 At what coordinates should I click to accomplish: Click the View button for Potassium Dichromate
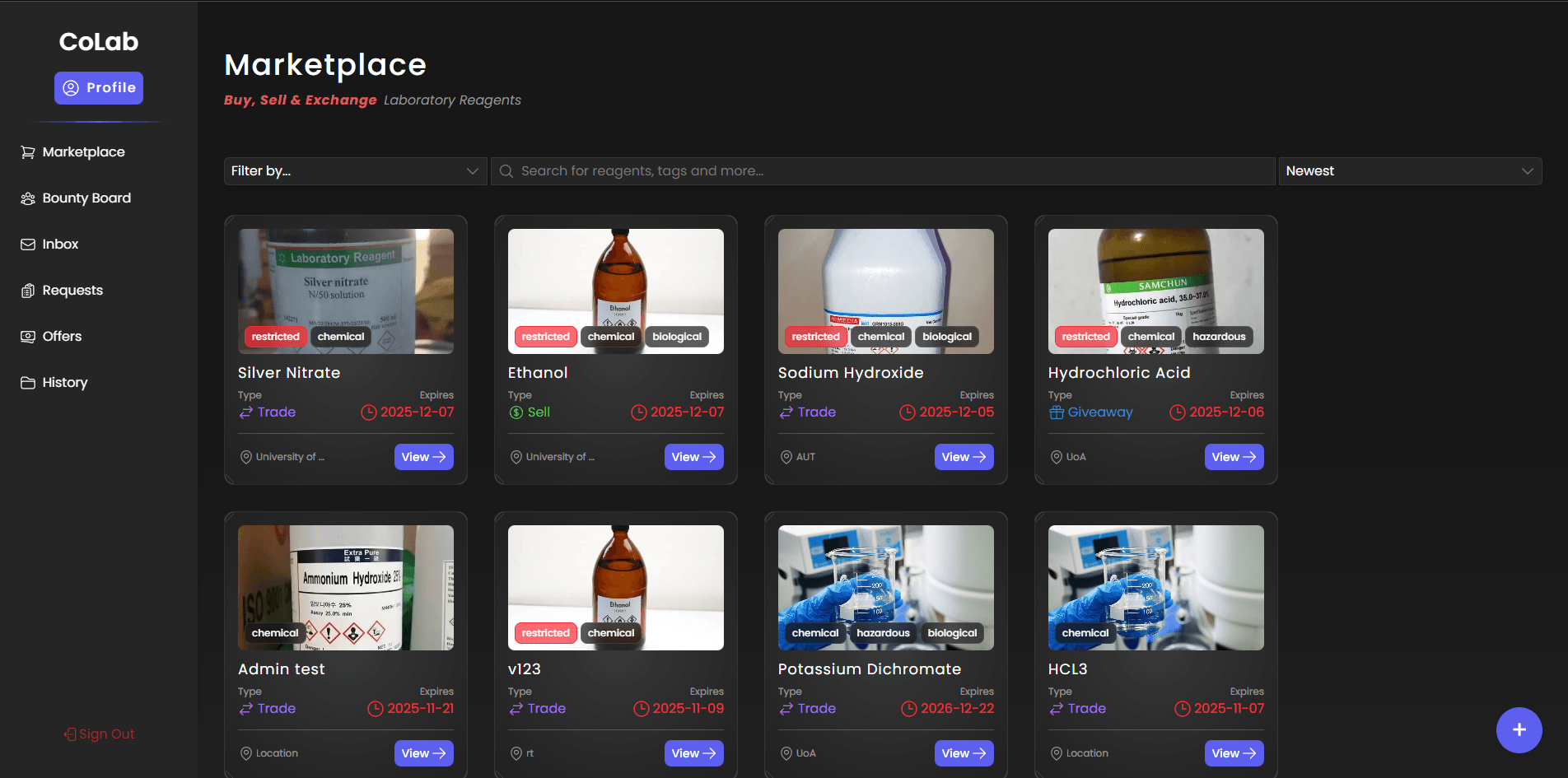[x=964, y=753]
